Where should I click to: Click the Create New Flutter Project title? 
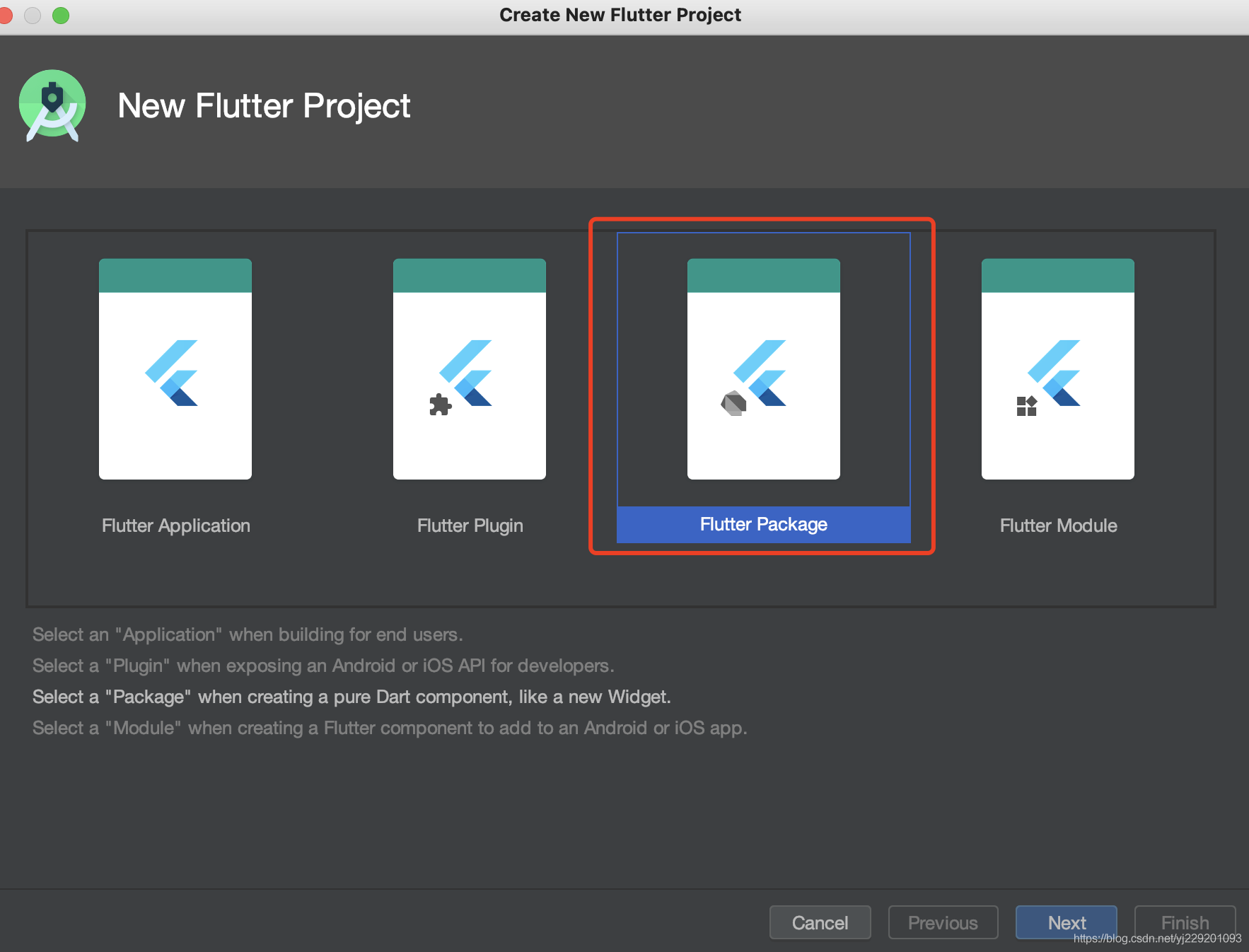tap(620, 15)
